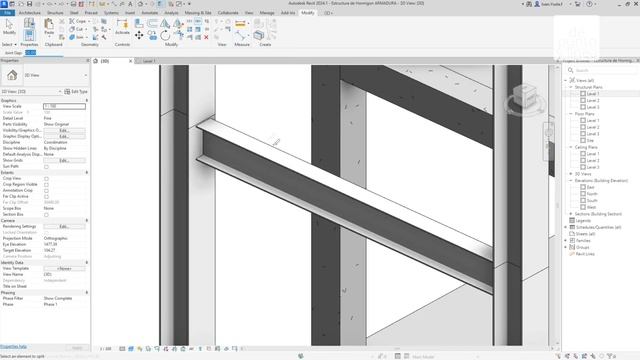Image resolution: width=640 pixels, height=360 pixels.
Task: Collapse the Ceiling Plans node
Action: (x=571, y=147)
